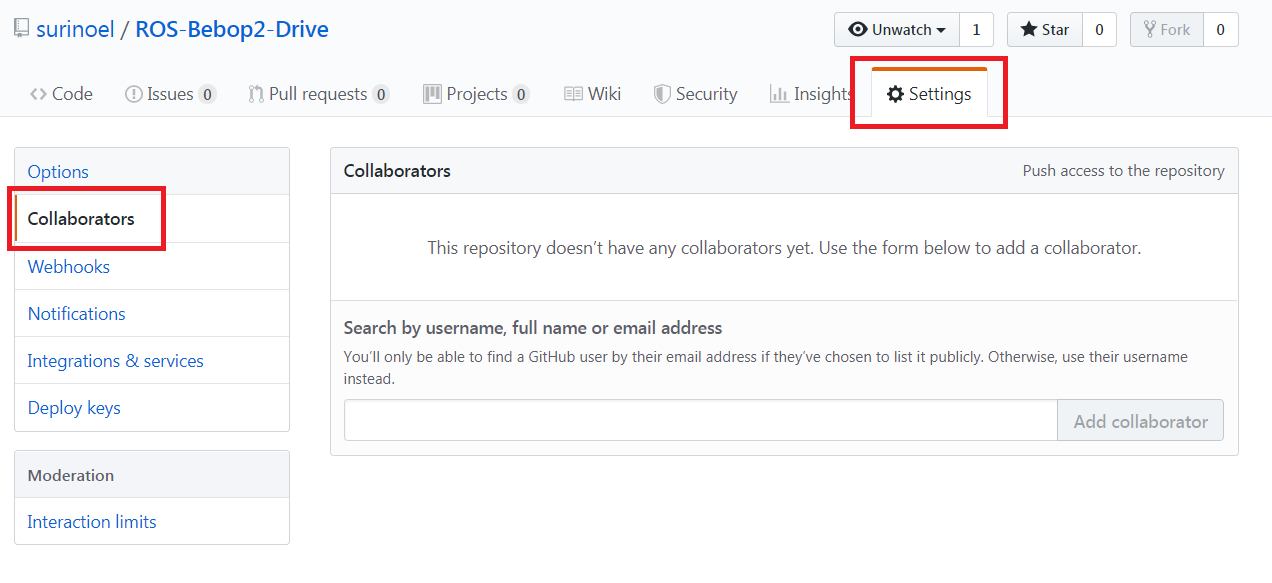Image resolution: width=1272 pixels, height=583 pixels.
Task: Click the Projects count badge
Action: click(521, 95)
